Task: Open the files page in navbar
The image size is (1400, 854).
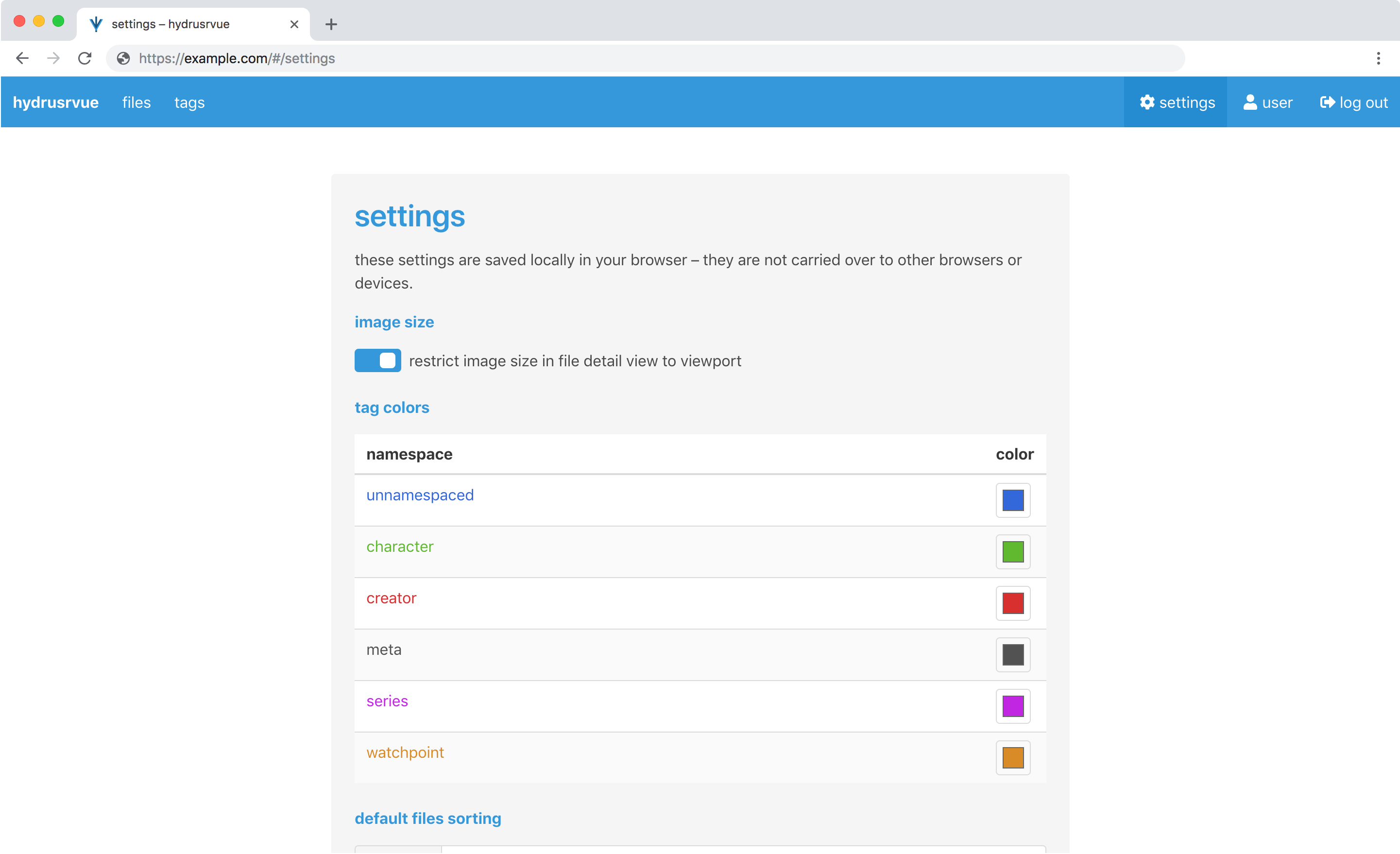Action: [137, 102]
